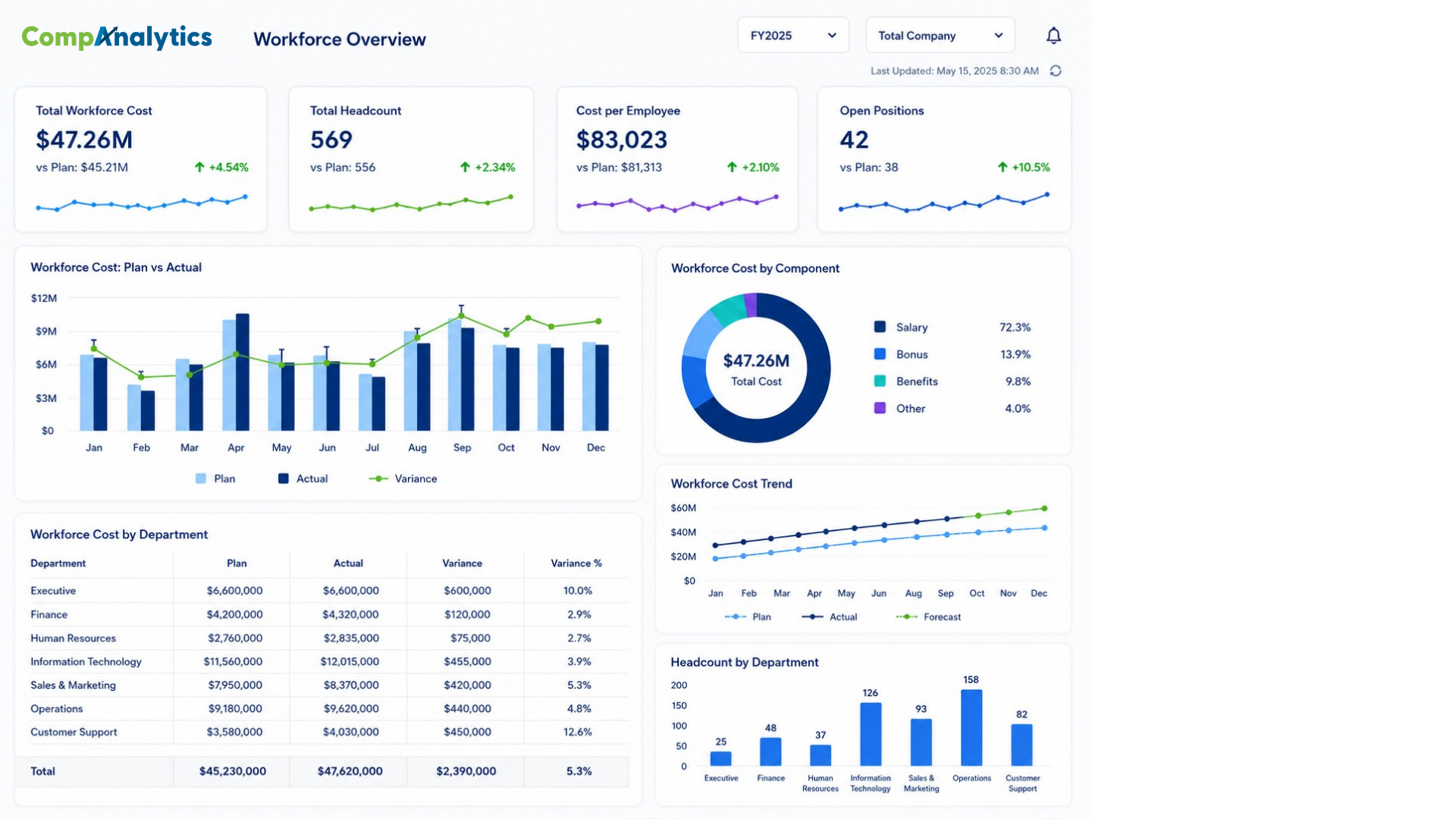Click the vs Plan: $45.21M text
This screenshot has width=1456, height=819.
(82, 167)
